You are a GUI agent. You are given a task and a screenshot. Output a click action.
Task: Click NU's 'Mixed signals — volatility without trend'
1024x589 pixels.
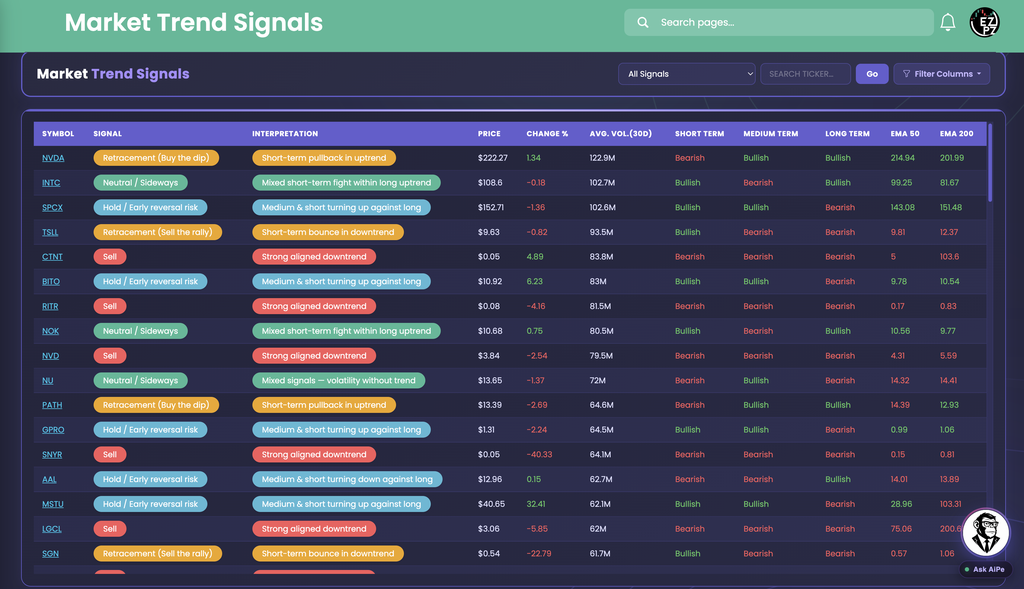(x=338, y=381)
